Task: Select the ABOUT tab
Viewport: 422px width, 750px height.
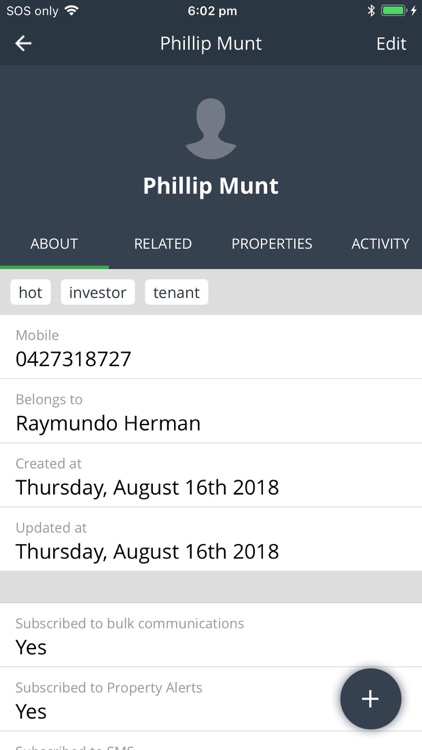Action: [x=54, y=243]
